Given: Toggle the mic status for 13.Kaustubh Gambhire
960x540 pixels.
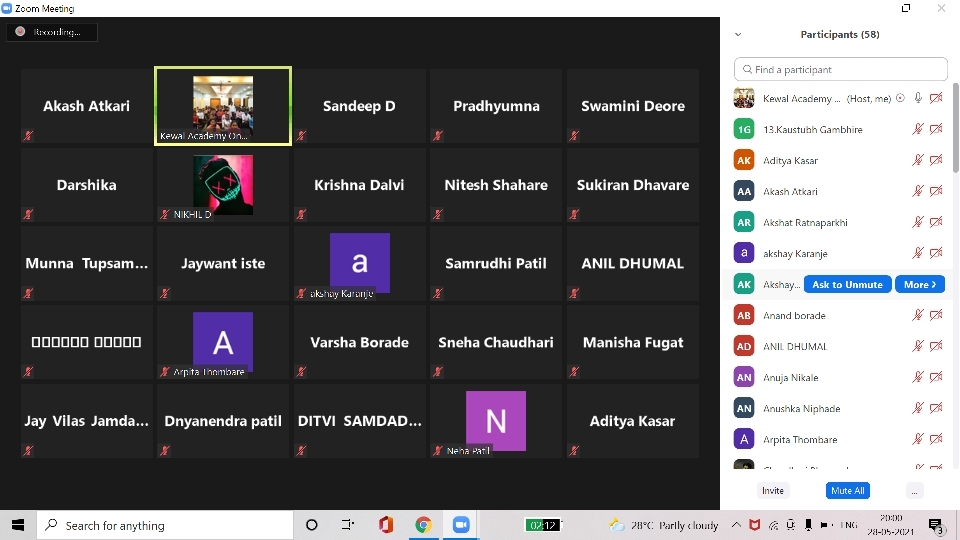Looking at the screenshot, I should [x=918, y=129].
